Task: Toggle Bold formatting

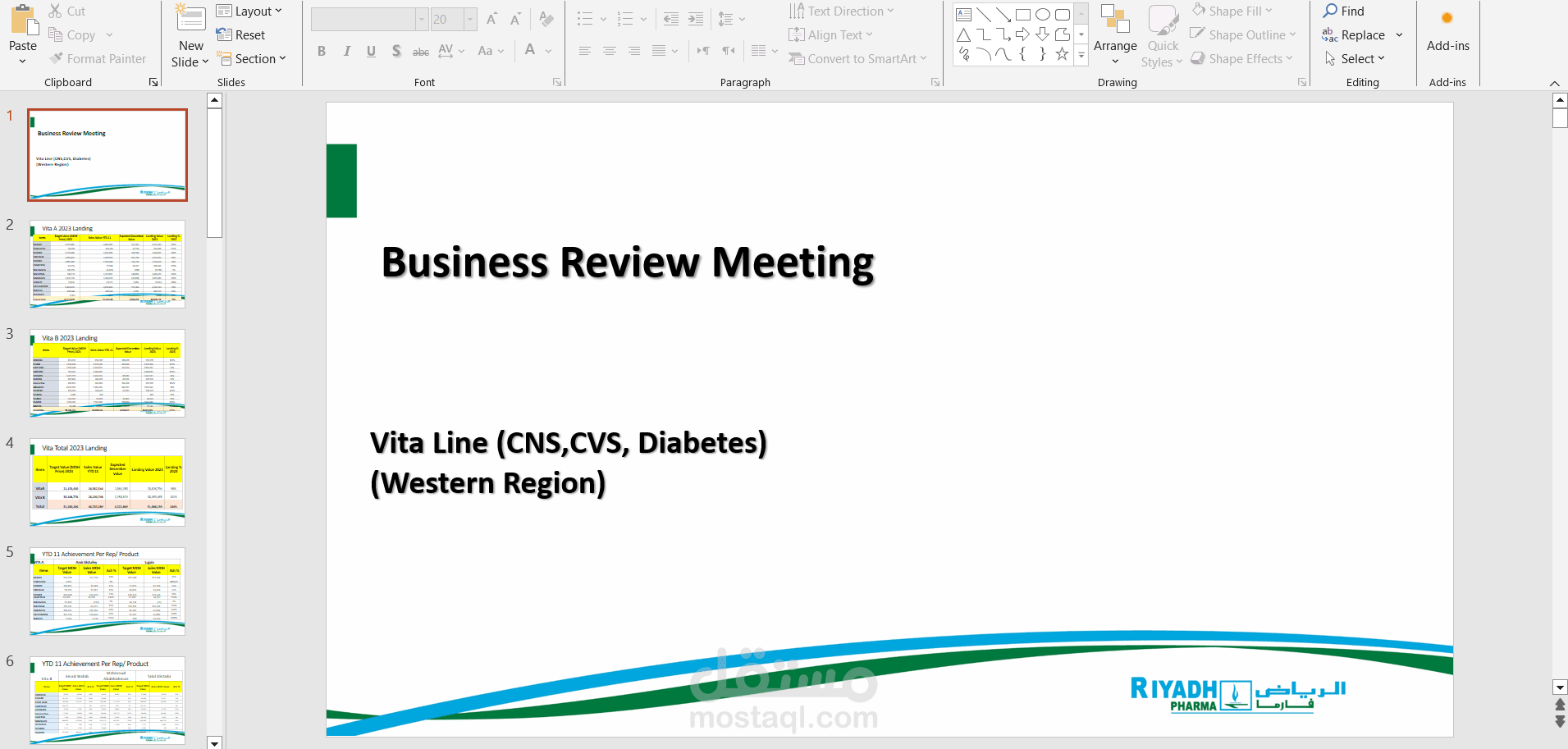Action: click(322, 51)
